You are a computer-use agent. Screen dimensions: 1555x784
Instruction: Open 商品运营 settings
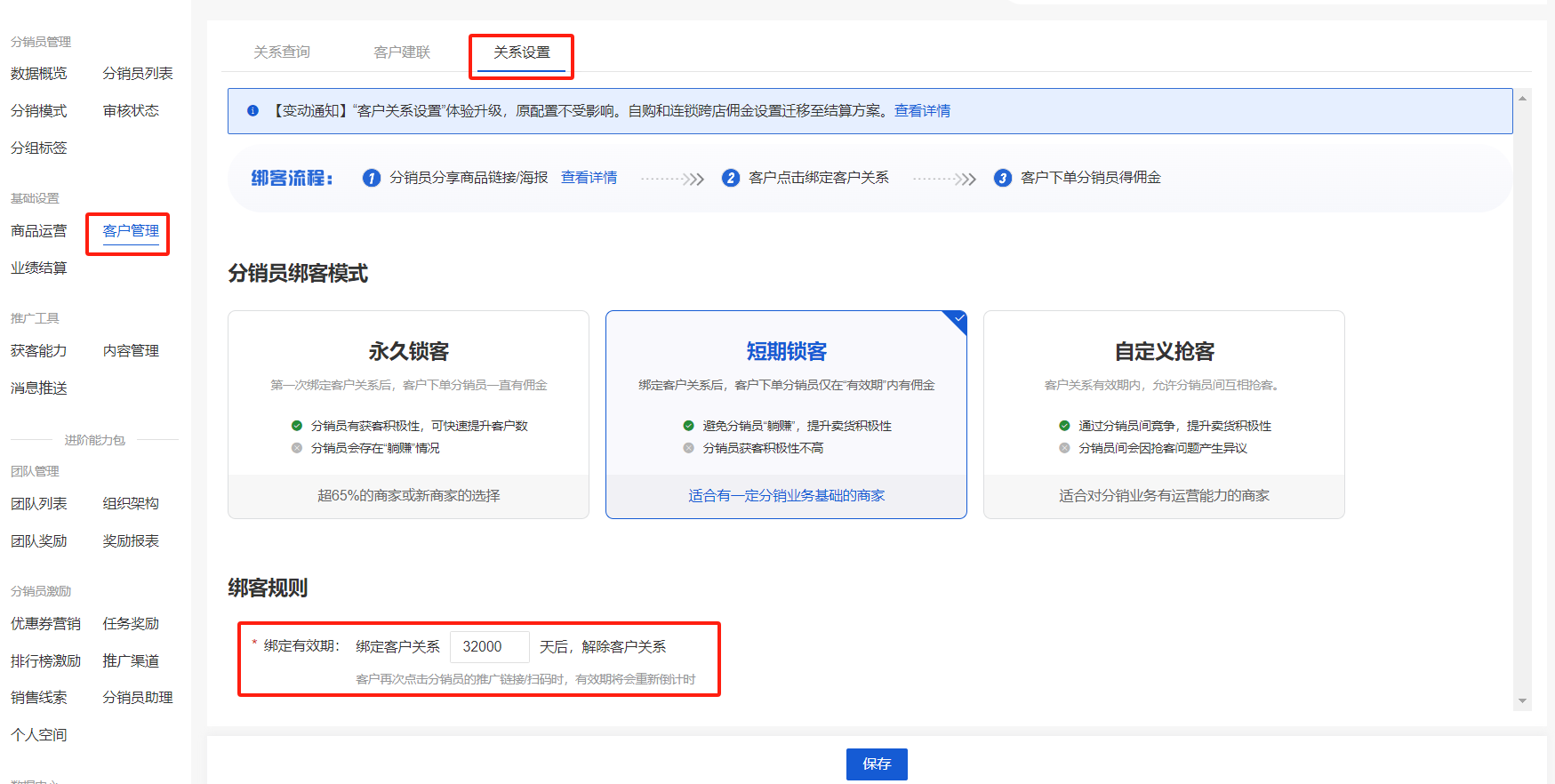click(x=39, y=231)
